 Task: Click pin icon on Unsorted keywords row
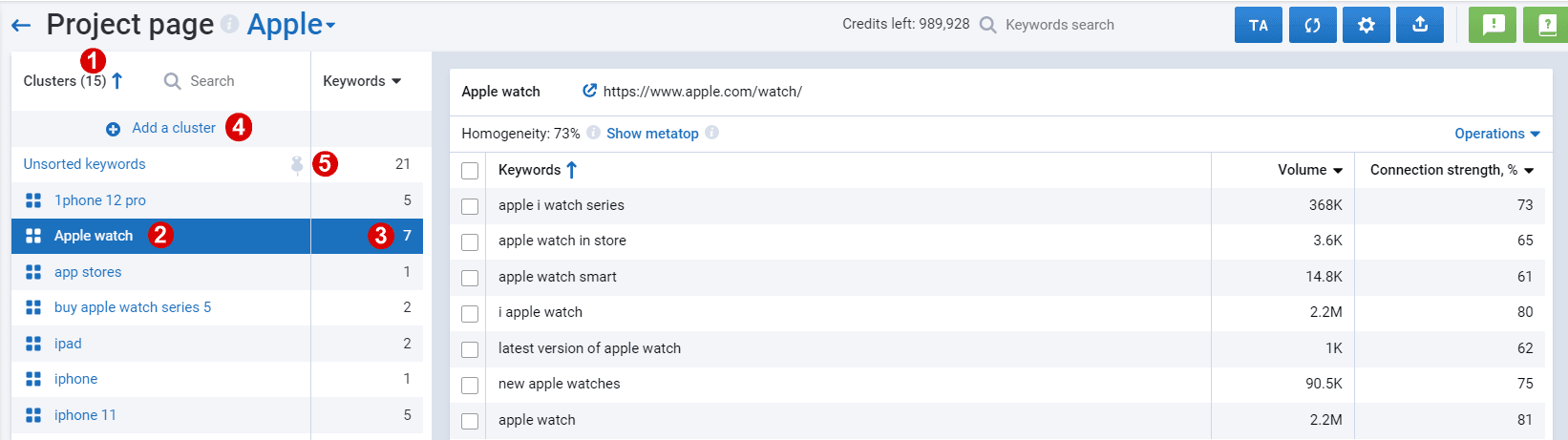(x=297, y=165)
